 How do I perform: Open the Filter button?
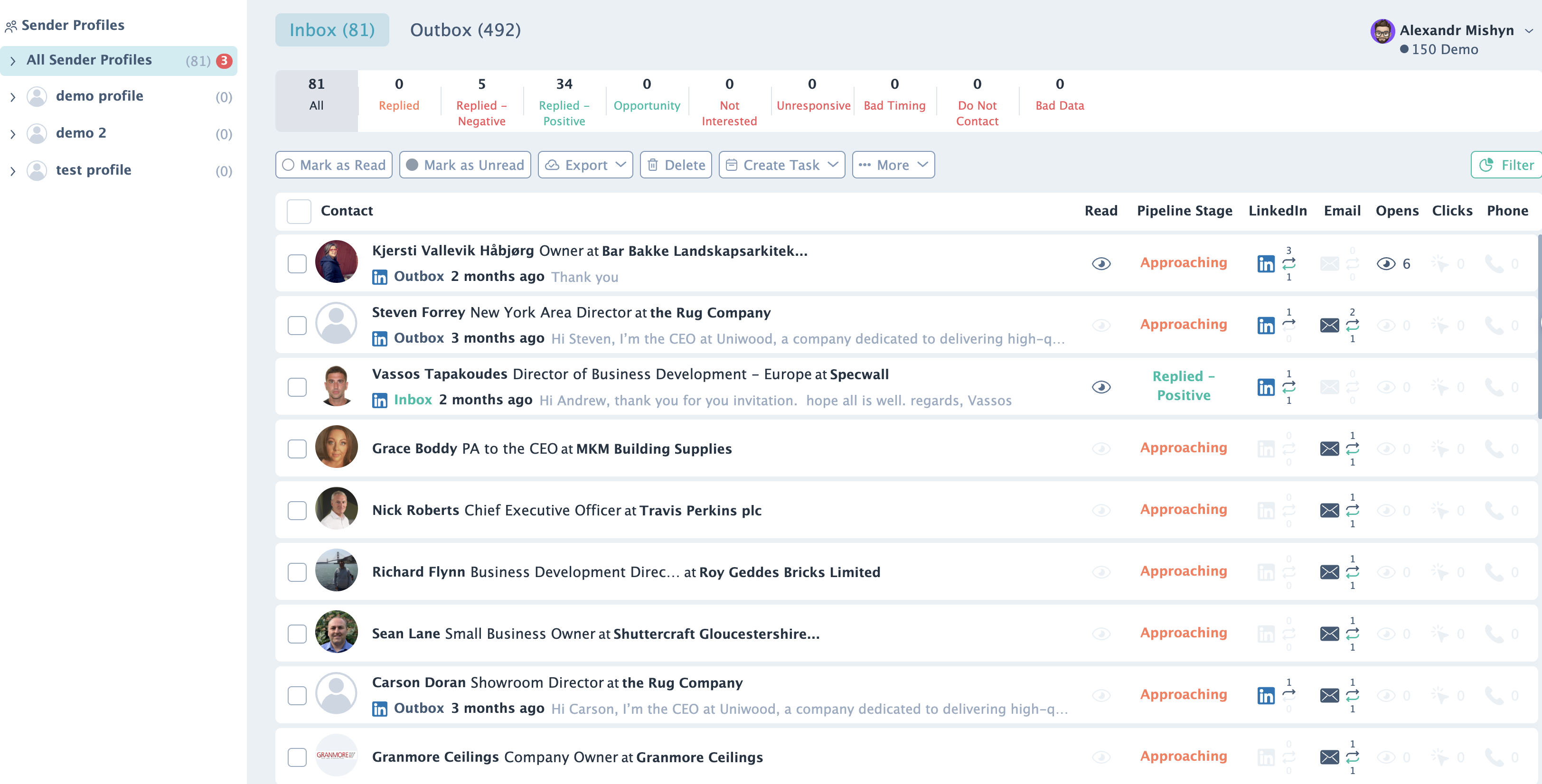point(1506,165)
